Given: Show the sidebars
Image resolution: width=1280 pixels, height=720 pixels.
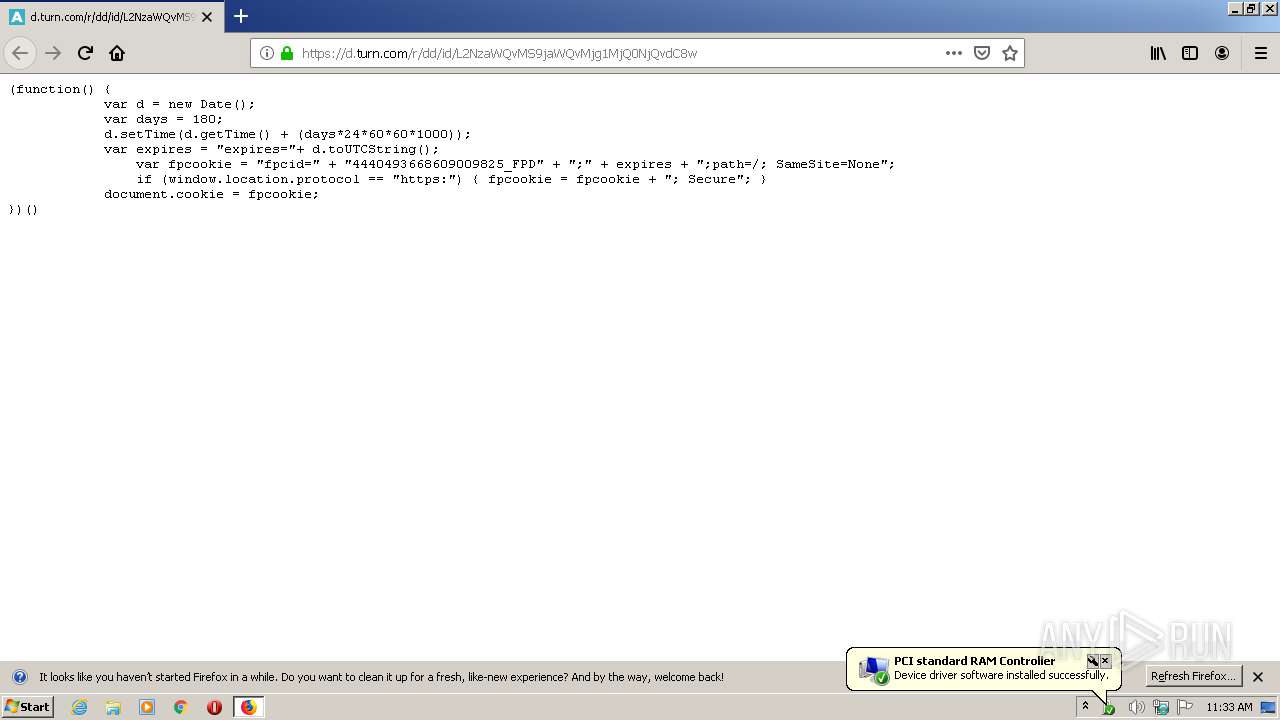Looking at the screenshot, I should 1190,53.
